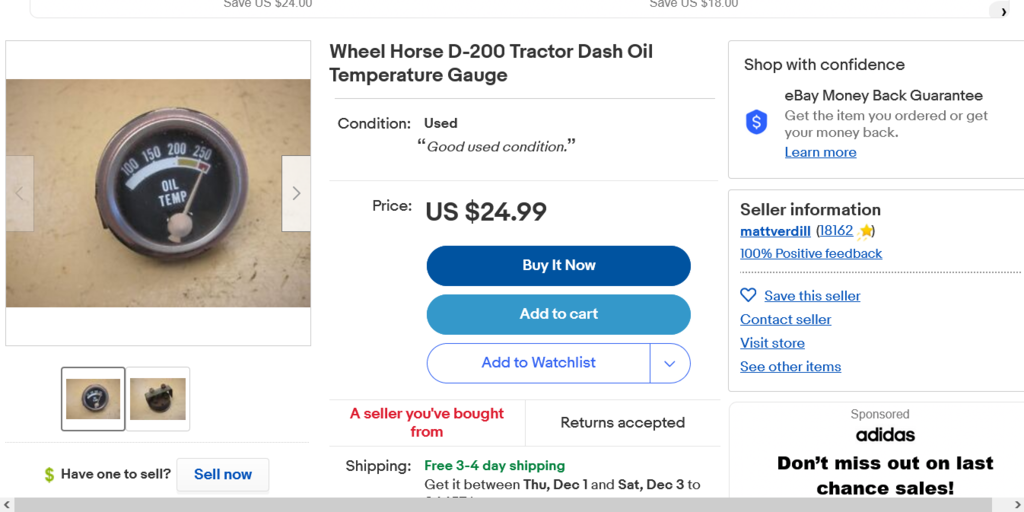The height and width of the screenshot is (512, 1024).
Task: Expand the Watchlist dropdown chevron
Action: click(670, 363)
